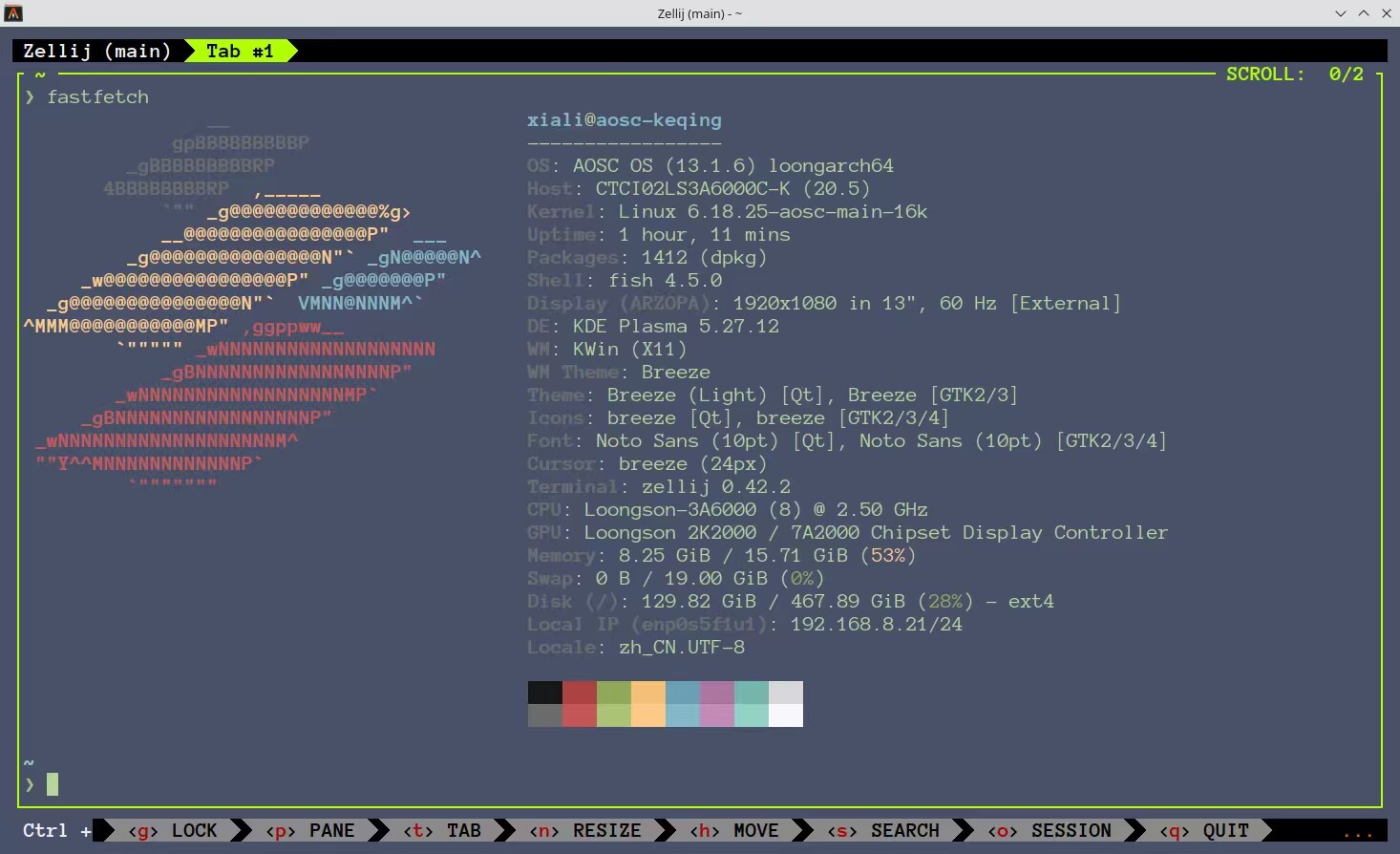Open PANE mode in status bar

click(310, 830)
